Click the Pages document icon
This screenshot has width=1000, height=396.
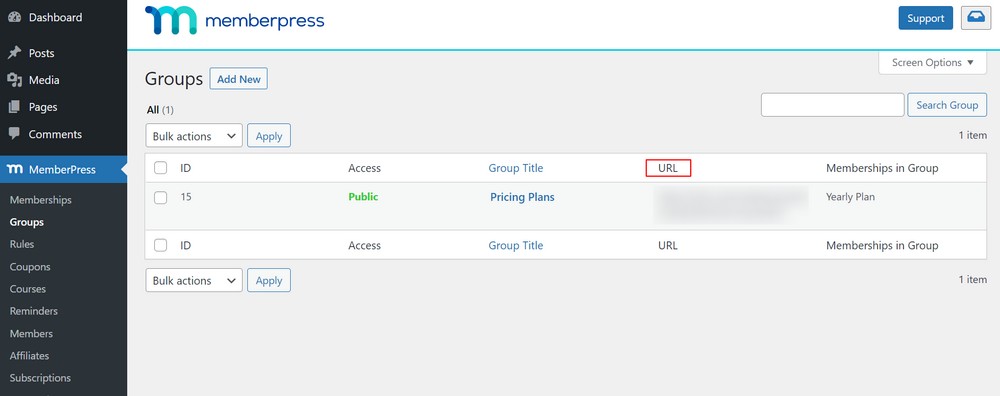click(14, 107)
